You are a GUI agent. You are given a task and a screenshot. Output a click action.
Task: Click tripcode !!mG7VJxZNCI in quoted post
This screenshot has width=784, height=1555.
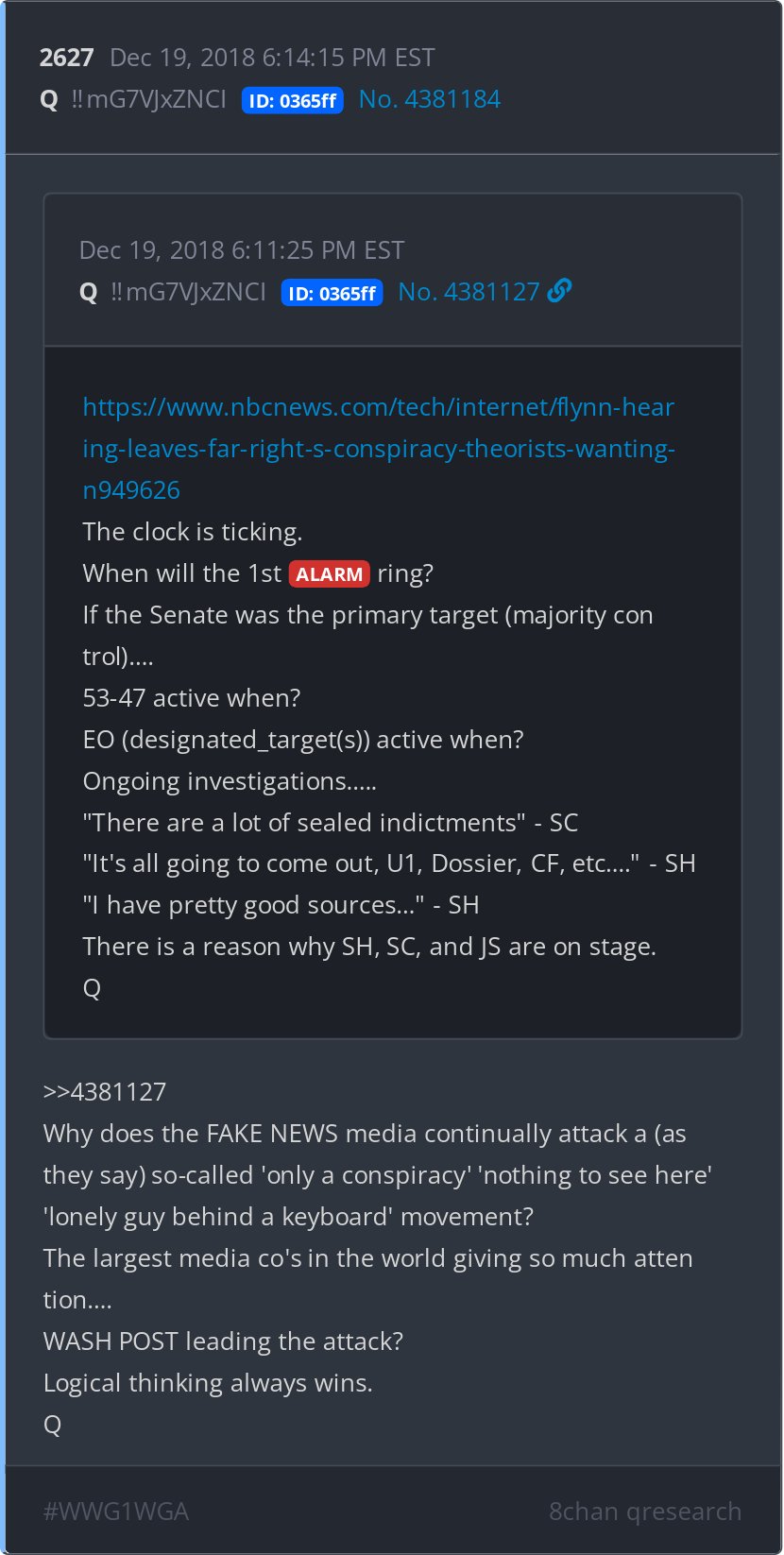[x=188, y=292]
